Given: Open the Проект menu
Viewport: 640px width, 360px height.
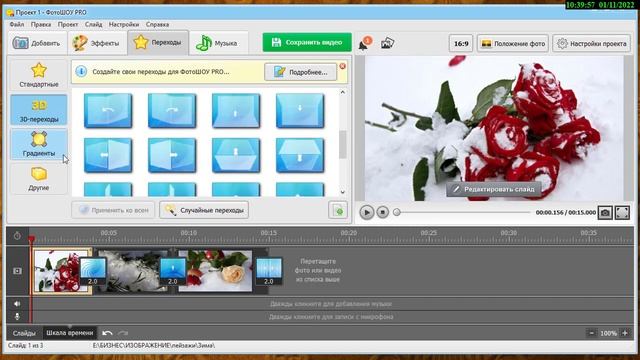Looking at the screenshot, I should pos(68,24).
